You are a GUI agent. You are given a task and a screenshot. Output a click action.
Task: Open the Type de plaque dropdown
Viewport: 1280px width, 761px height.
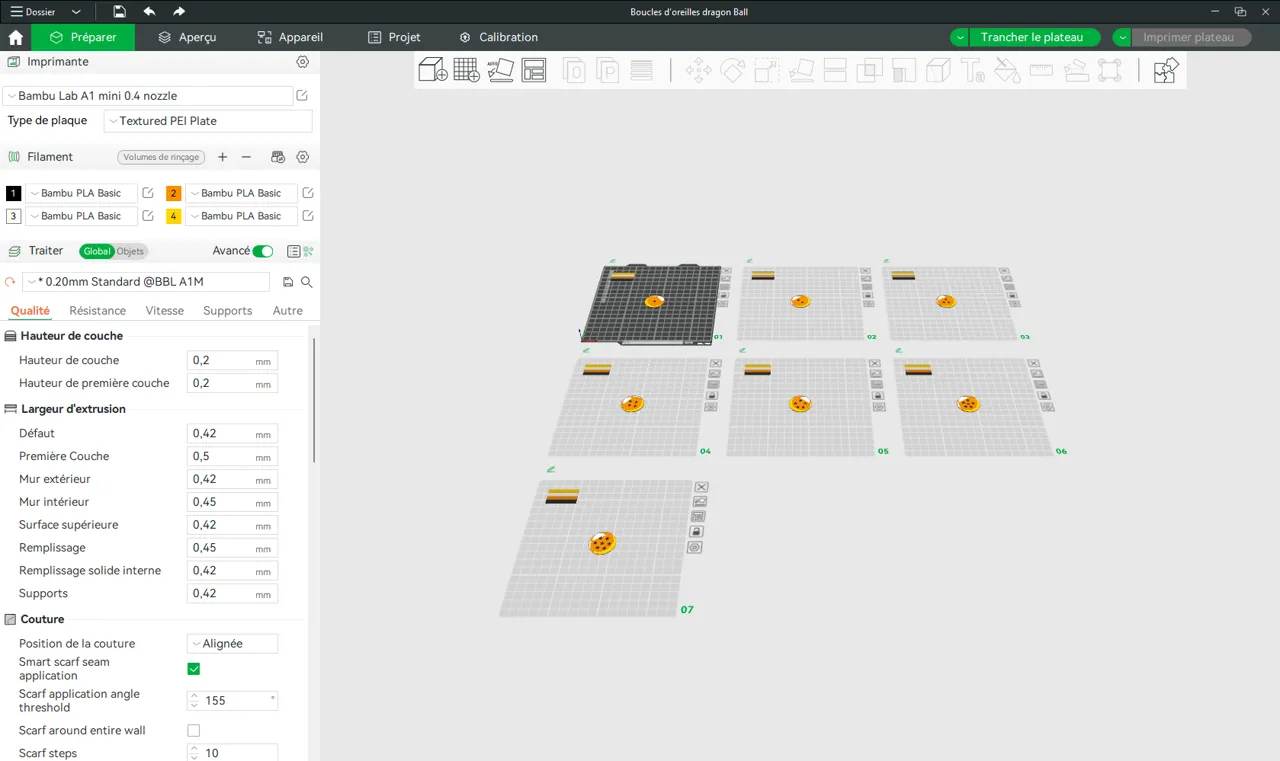[208, 121]
